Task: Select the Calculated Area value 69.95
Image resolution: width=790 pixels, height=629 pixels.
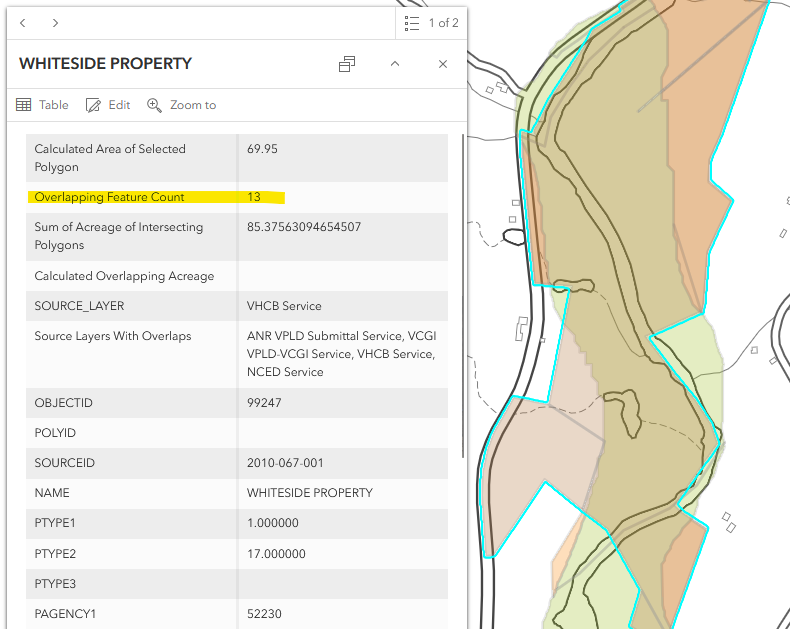Action: tap(262, 149)
